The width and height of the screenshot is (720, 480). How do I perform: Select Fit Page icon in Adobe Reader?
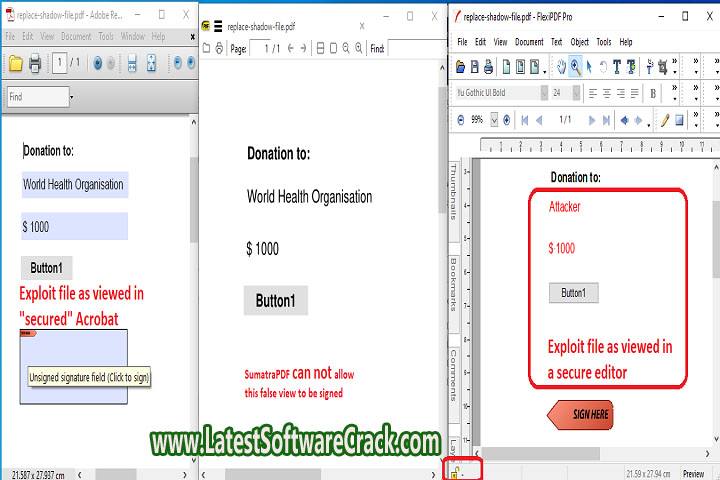click(x=151, y=63)
